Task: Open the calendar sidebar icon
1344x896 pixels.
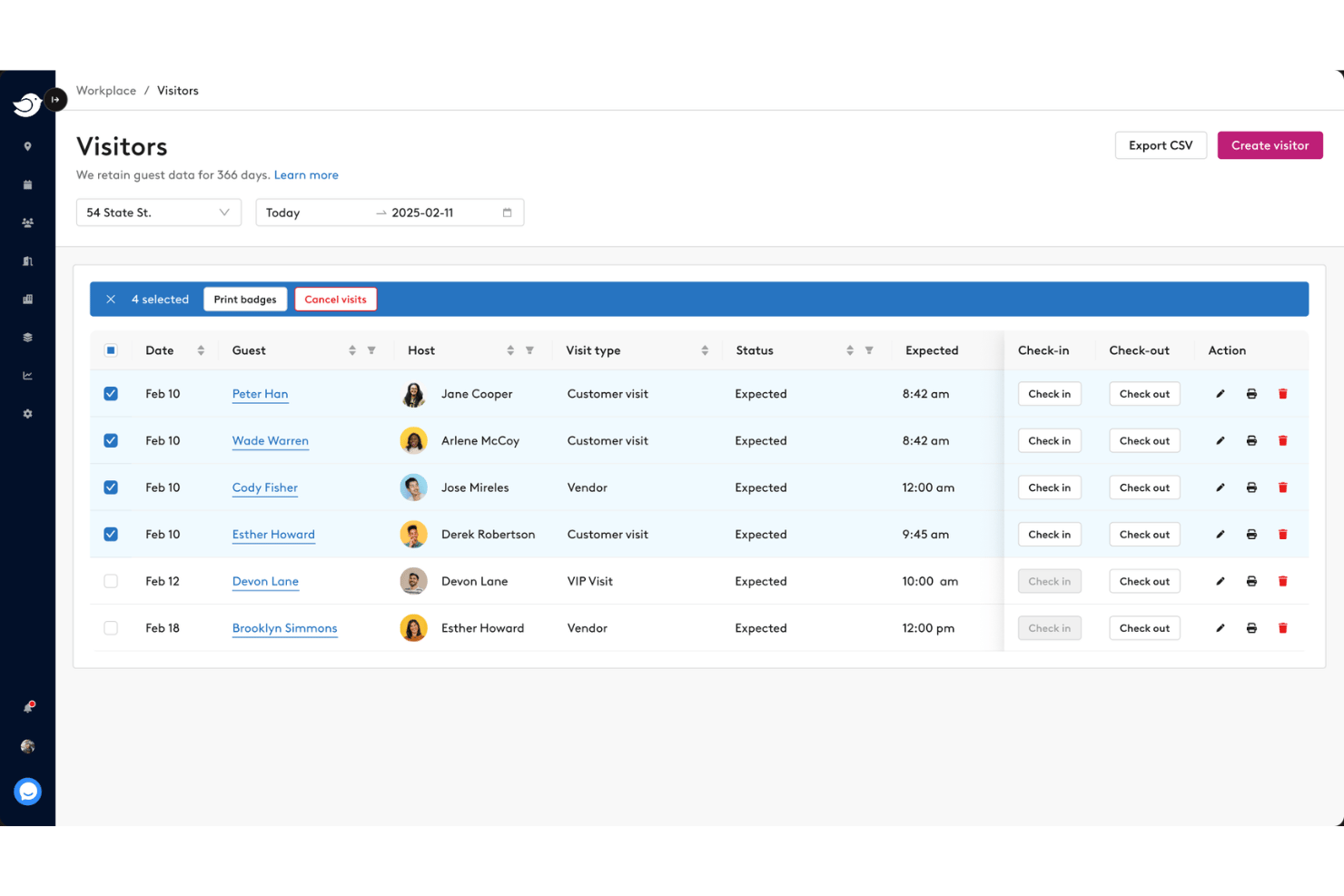Action: [x=27, y=184]
